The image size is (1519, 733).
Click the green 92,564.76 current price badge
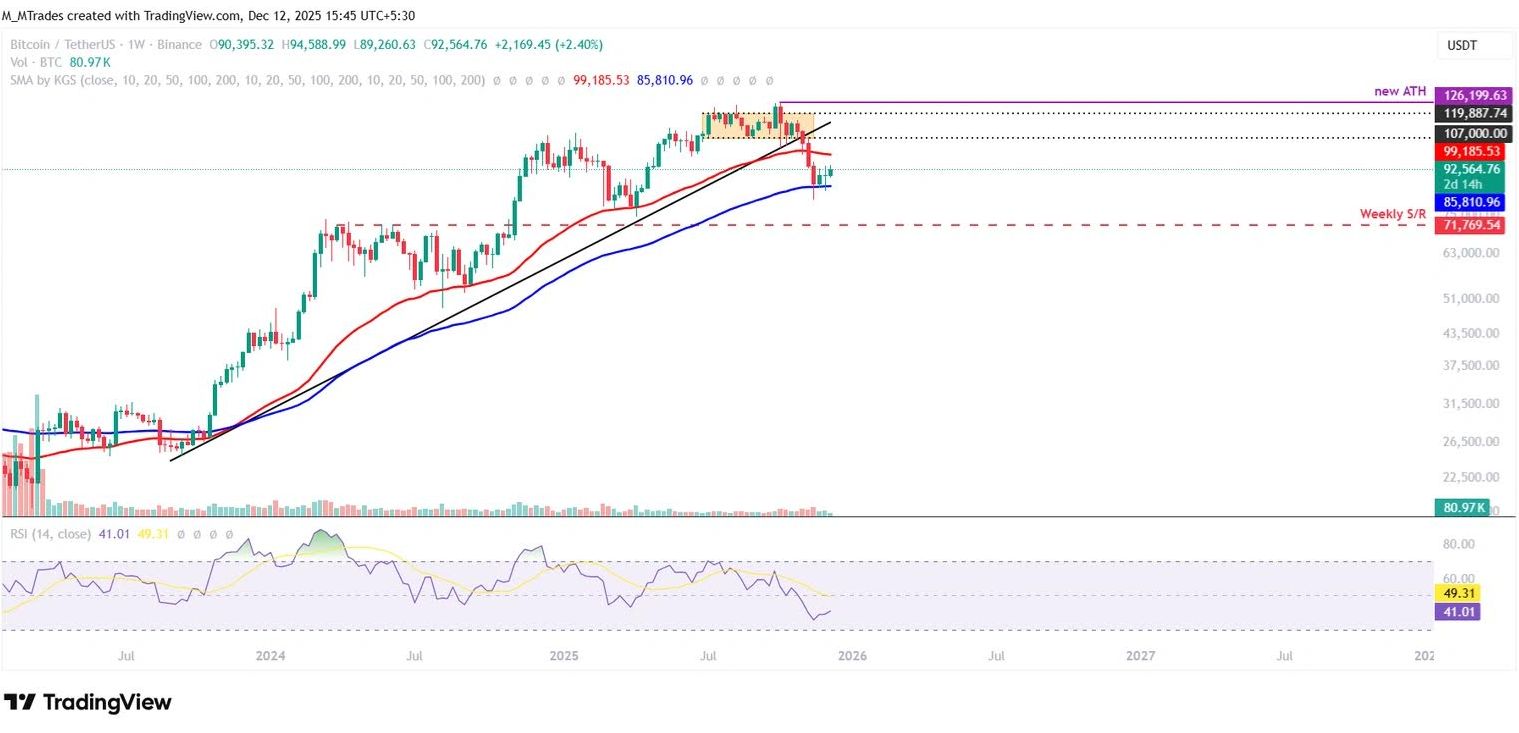(1470, 170)
